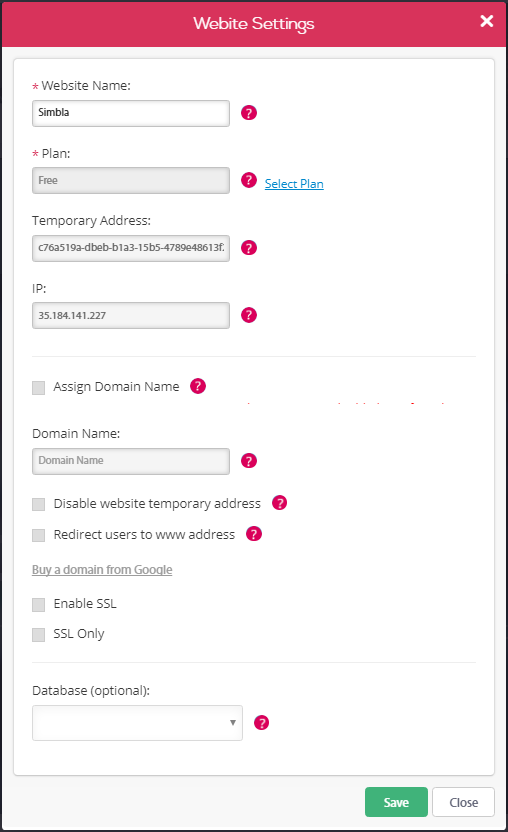508x832 pixels.
Task: Open help for Disable website temporary address
Action: click(x=279, y=502)
